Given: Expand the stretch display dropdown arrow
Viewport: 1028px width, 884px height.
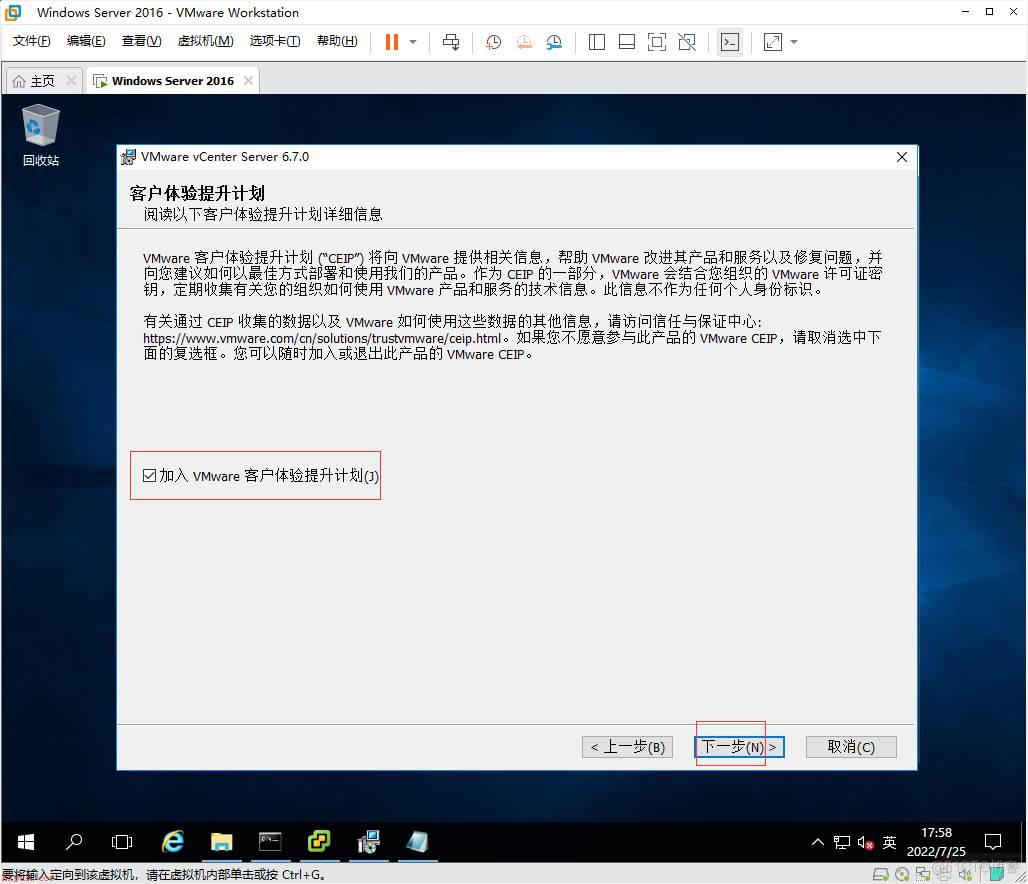Looking at the screenshot, I should click(x=794, y=42).
